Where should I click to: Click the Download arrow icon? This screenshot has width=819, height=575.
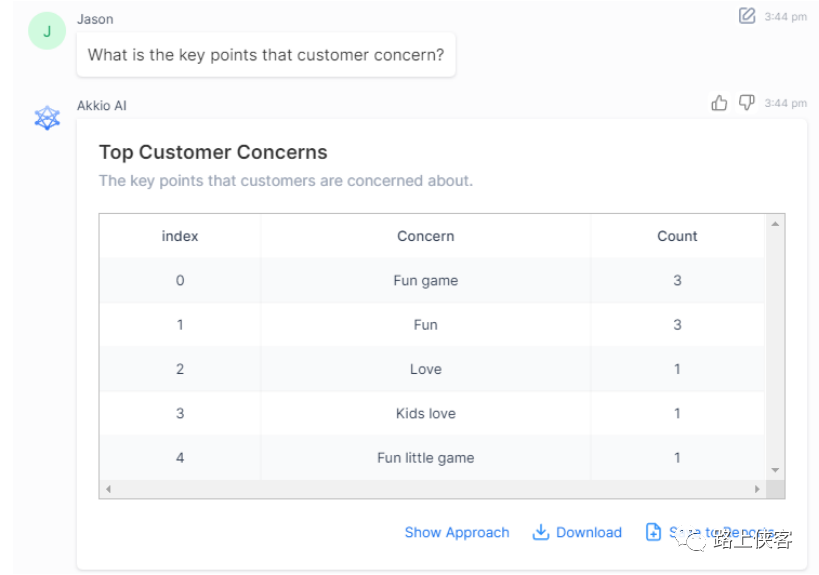pos(541,532)
